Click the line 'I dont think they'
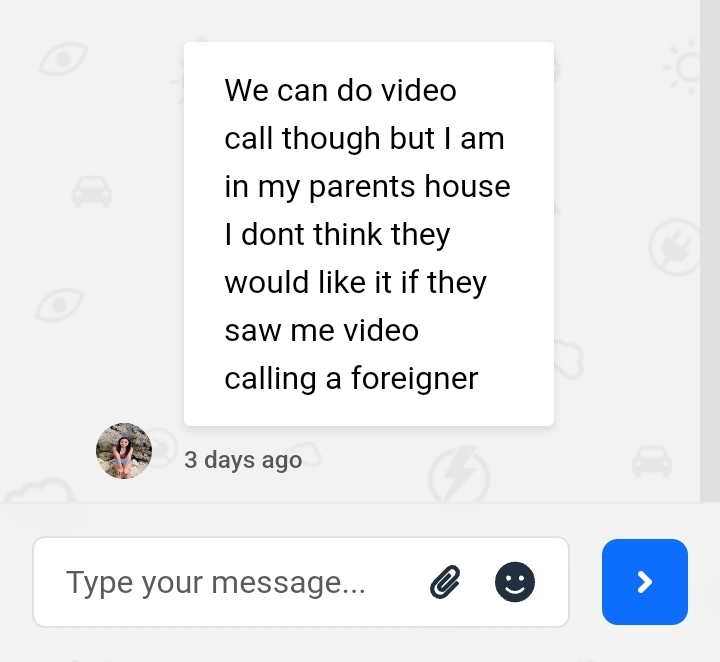Image resolution: width=720 pixels, height=662 pixels. [x=337, y=235]
